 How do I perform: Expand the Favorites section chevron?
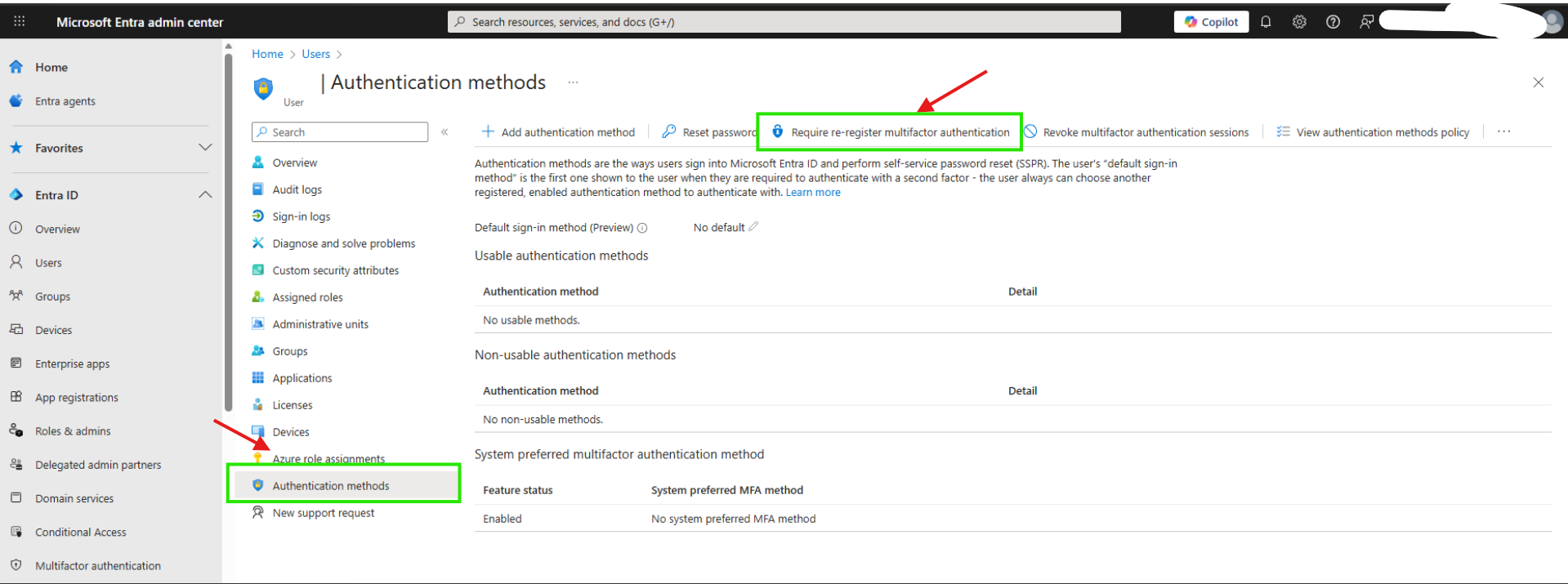[205, 148]
